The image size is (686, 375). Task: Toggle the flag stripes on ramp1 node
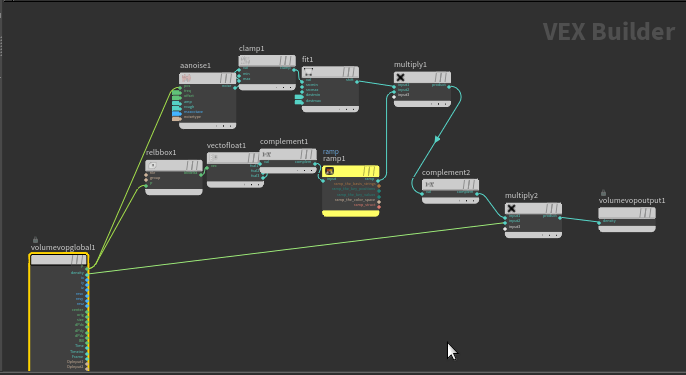(370, 171)
